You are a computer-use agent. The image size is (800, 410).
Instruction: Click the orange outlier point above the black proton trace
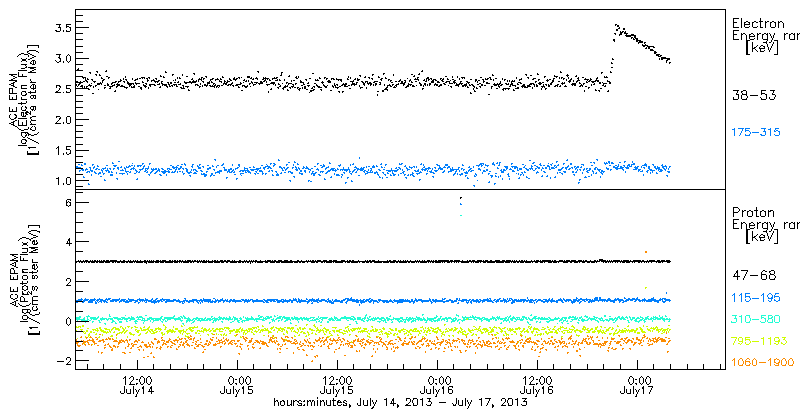[646, 252]
